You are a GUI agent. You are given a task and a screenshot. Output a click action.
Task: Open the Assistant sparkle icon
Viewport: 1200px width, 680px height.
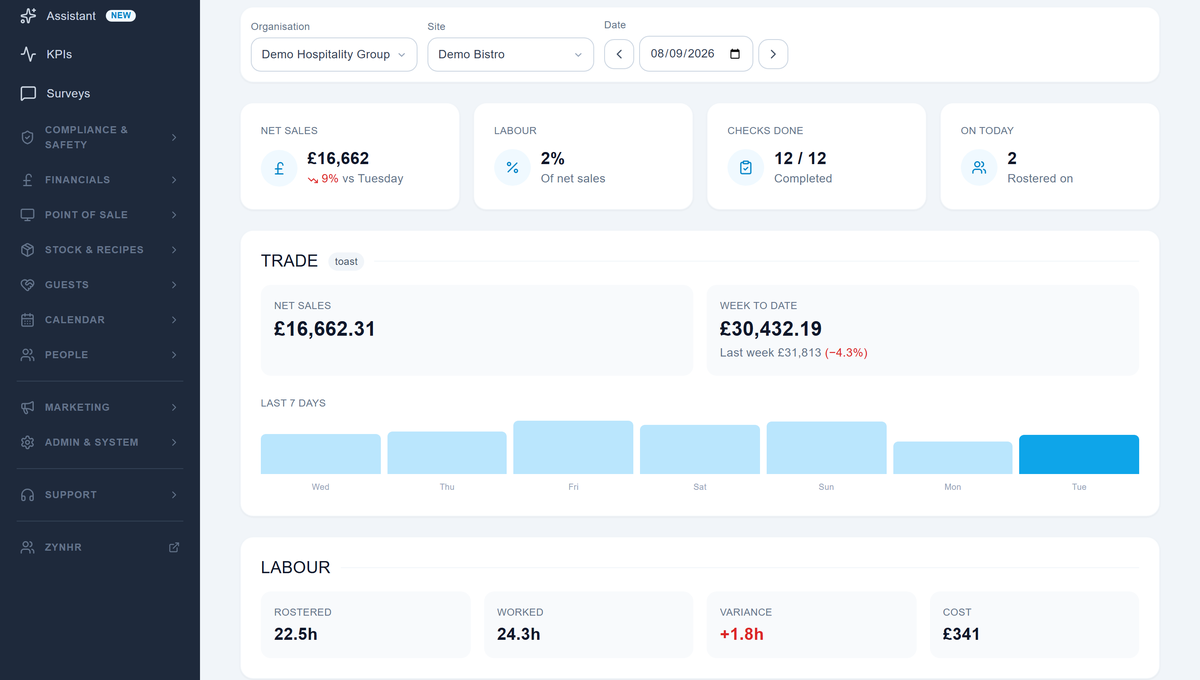(x=28, y=16)
